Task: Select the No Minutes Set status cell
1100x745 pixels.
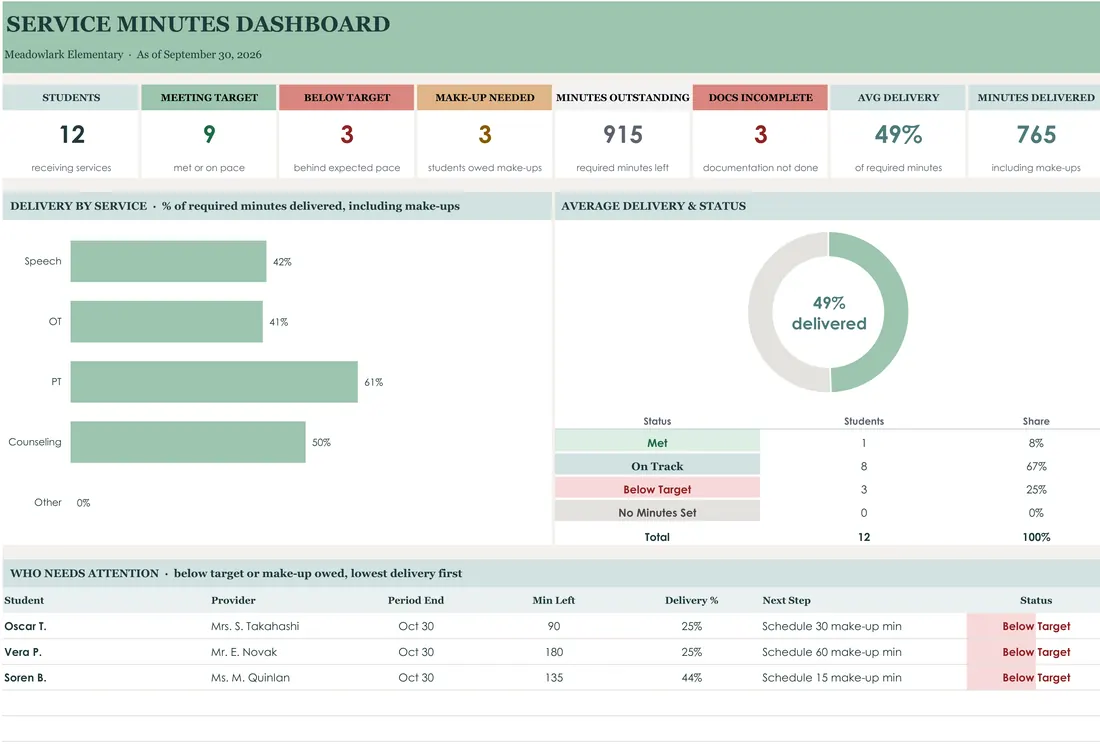Action: click(657, 512)
